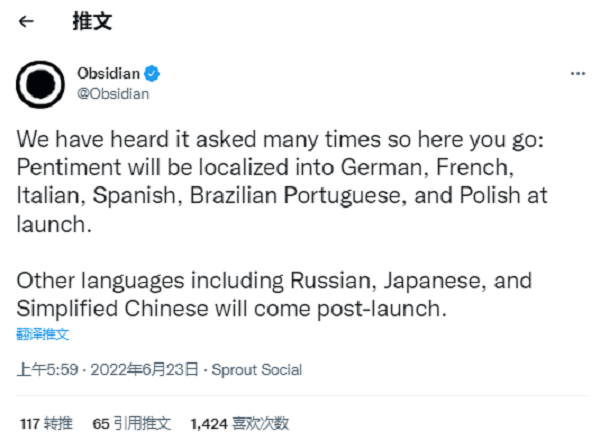Click the blue verified badge
Viewport: 600px width, 441px height.
pos(152,74)
